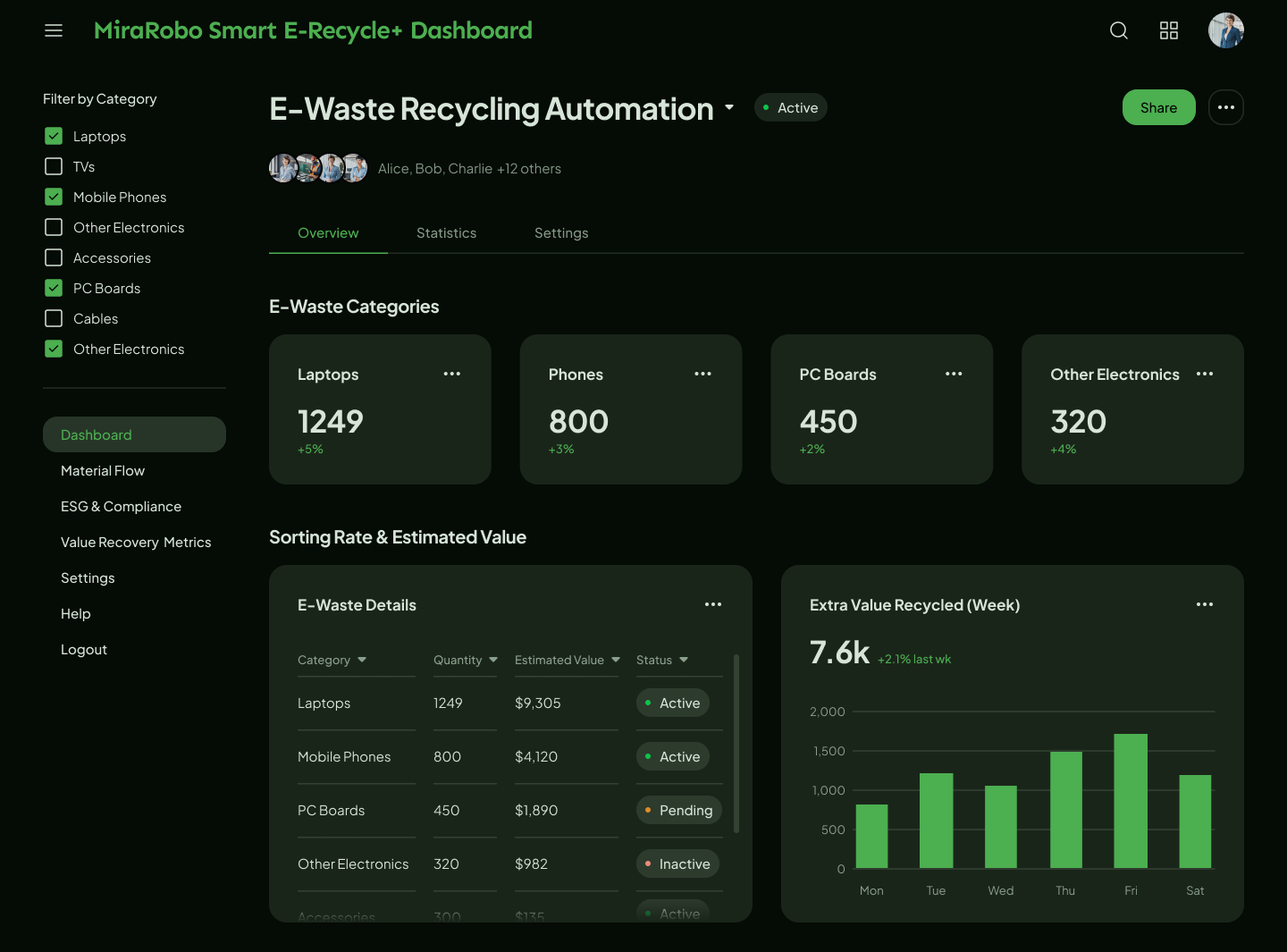The width and height of the screenshot is (1287, 952).
Task: Expand the project title dropdown arrow
Action: pos(729,107)
